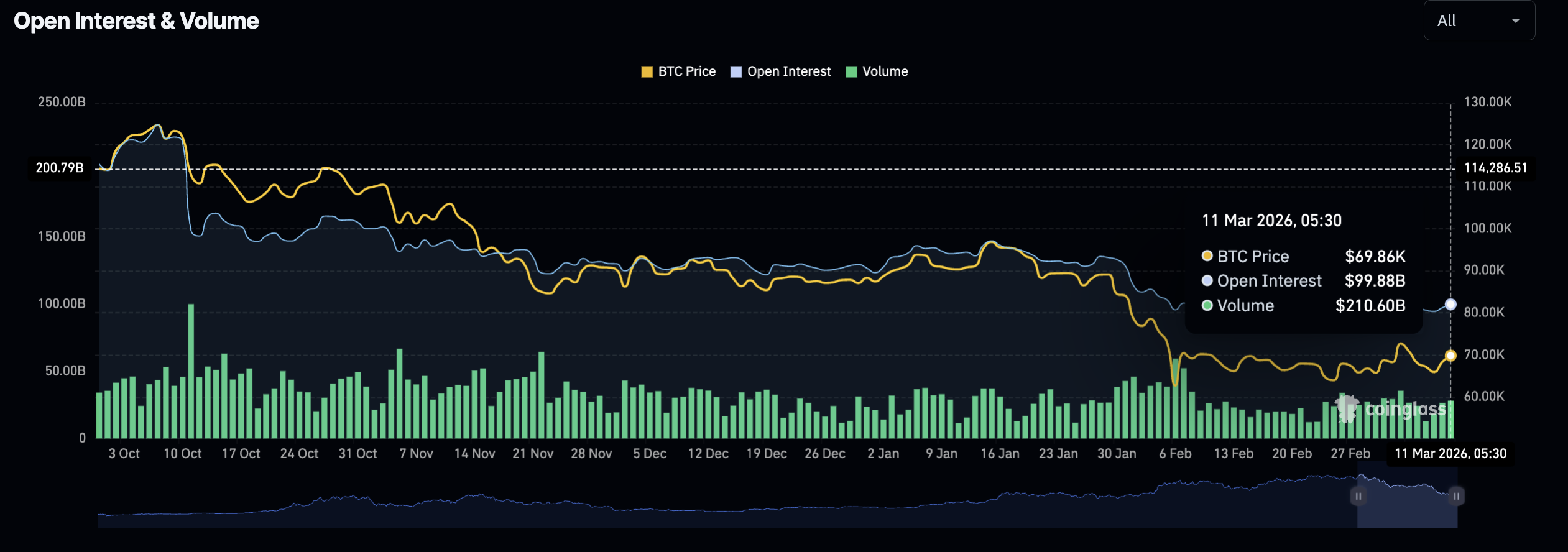Click the "Open Interest & Volume" chart title
This screenshot has width=1568, height=552.
pyautogui.click(x=136, y=21)
